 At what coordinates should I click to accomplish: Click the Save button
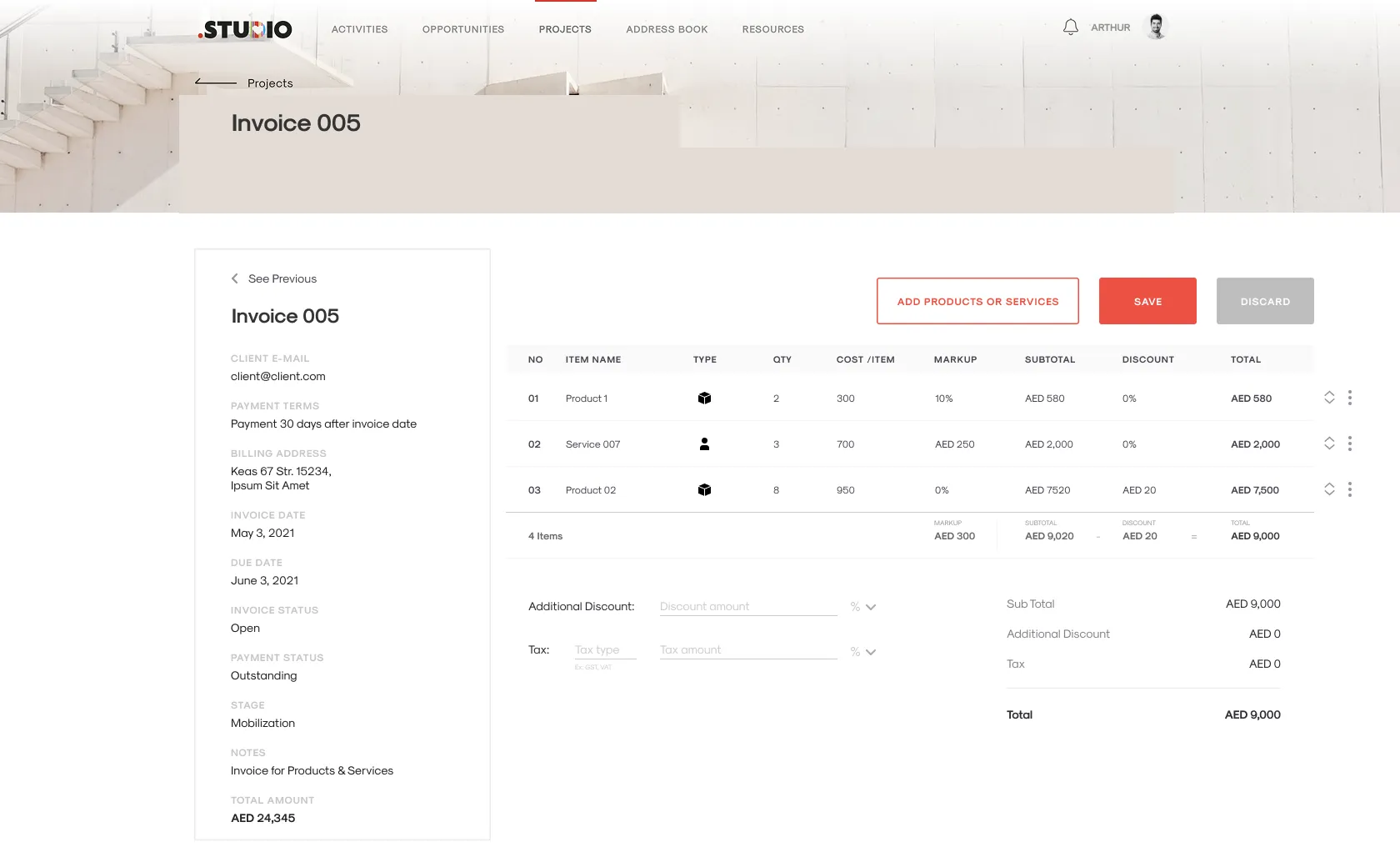1147,301
